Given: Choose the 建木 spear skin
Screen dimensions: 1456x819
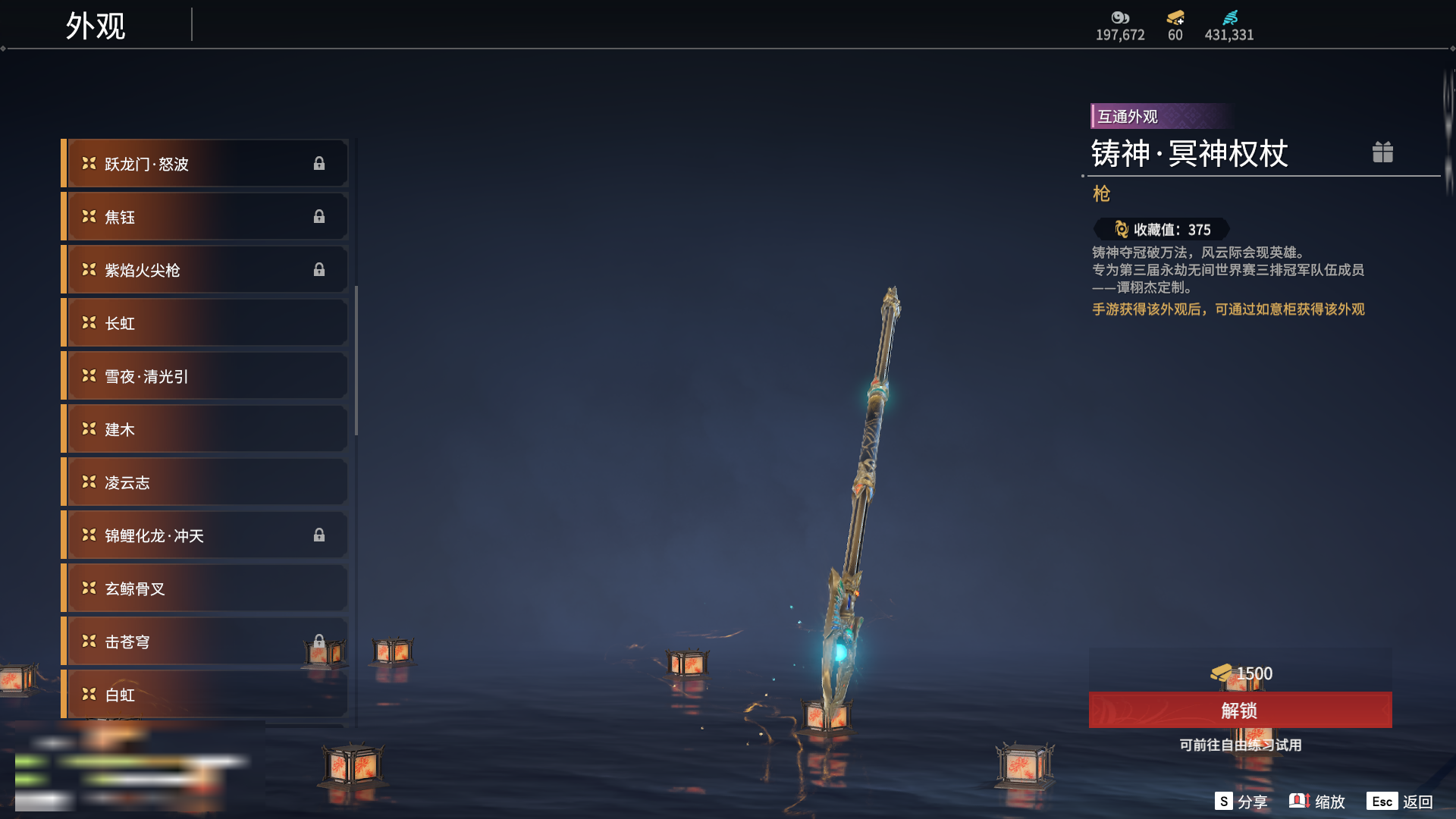Looking at the screenshot, I should coord(205,429).
